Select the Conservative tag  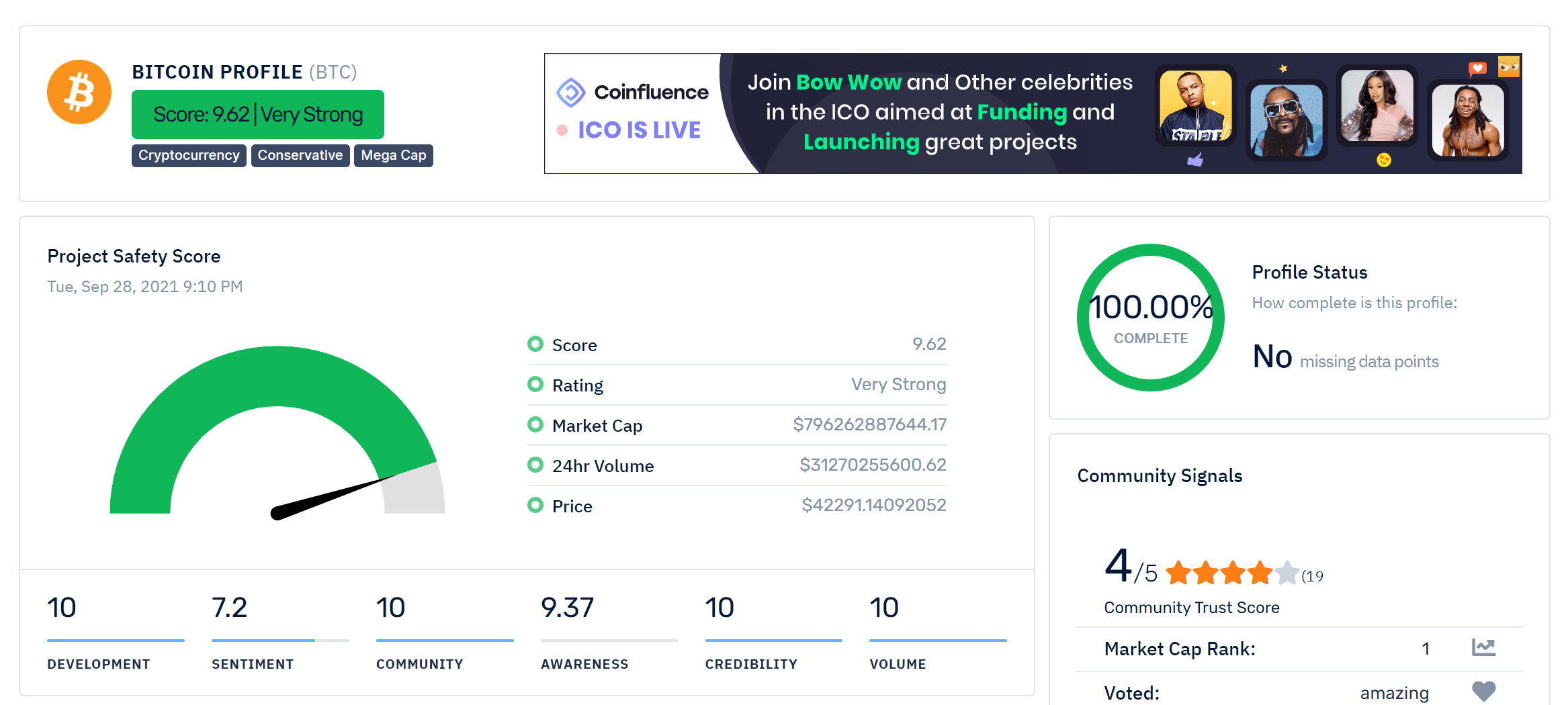pos(300,155)
